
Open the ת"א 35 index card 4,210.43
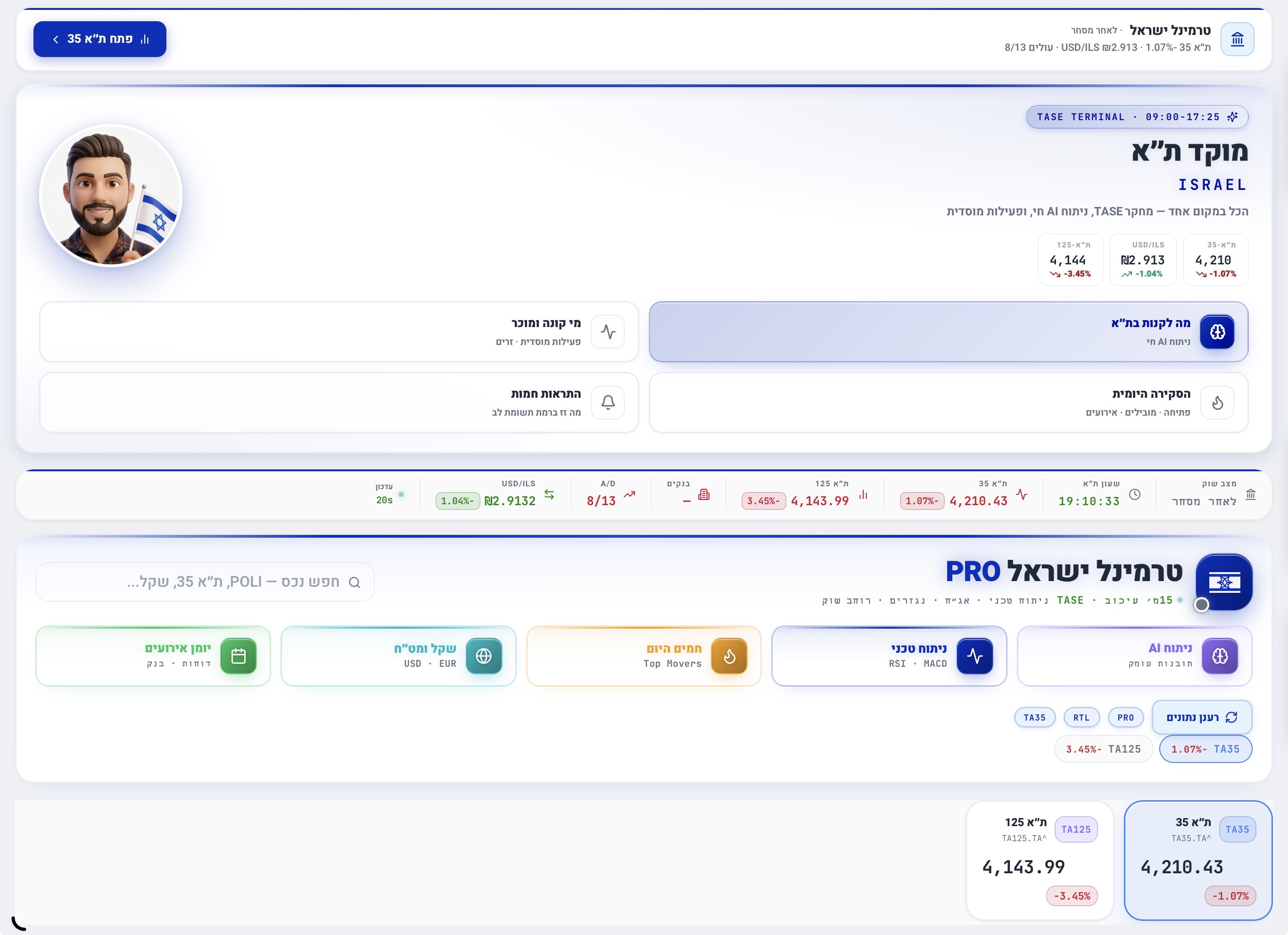click(x=1198, y=860)
